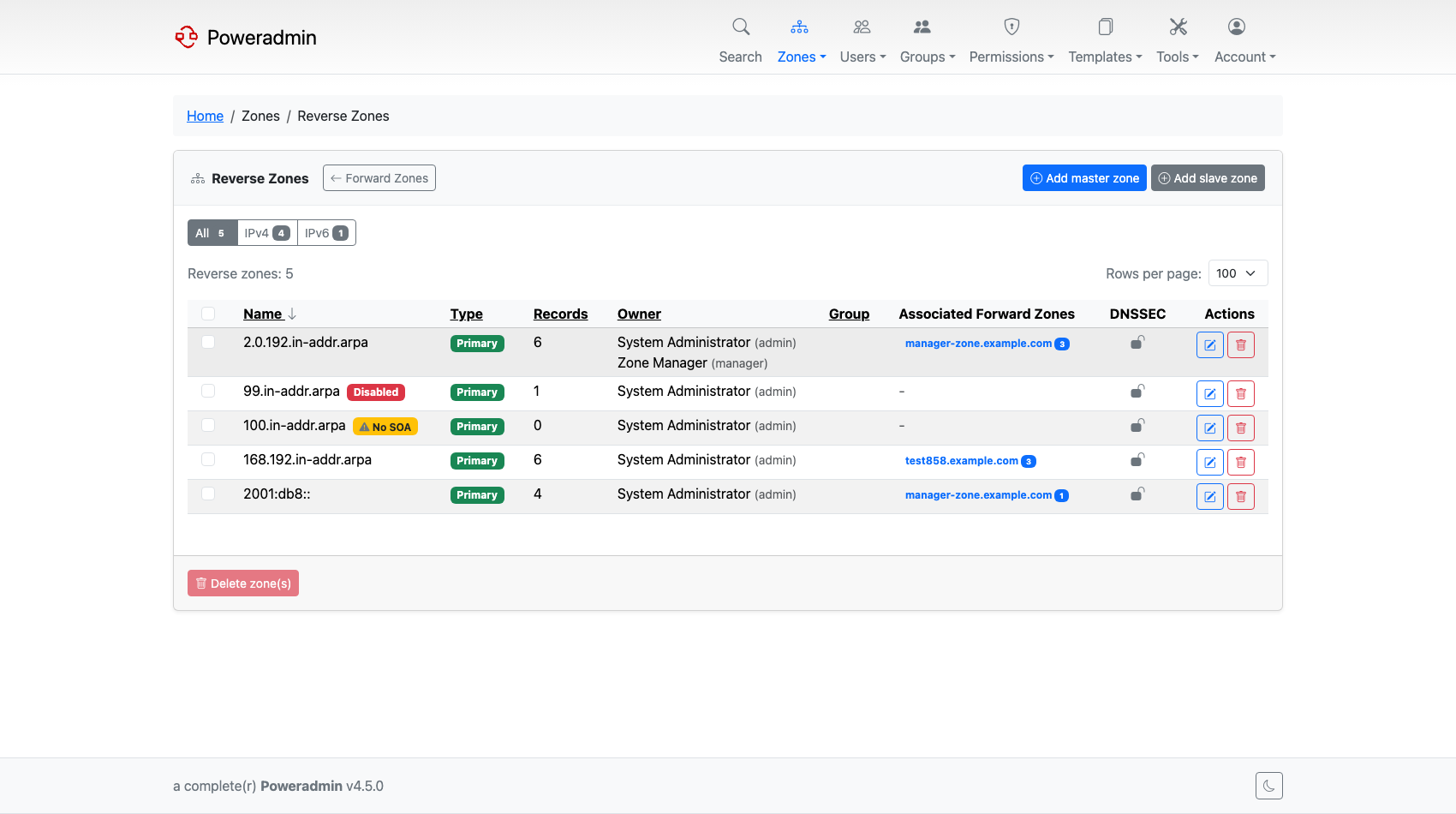The height and width of the screenshot is (814, 1456).
Task: Click DNSSEC lock icon for 2.0.192.in-addr.arpa
Action: pos(1137,343)
